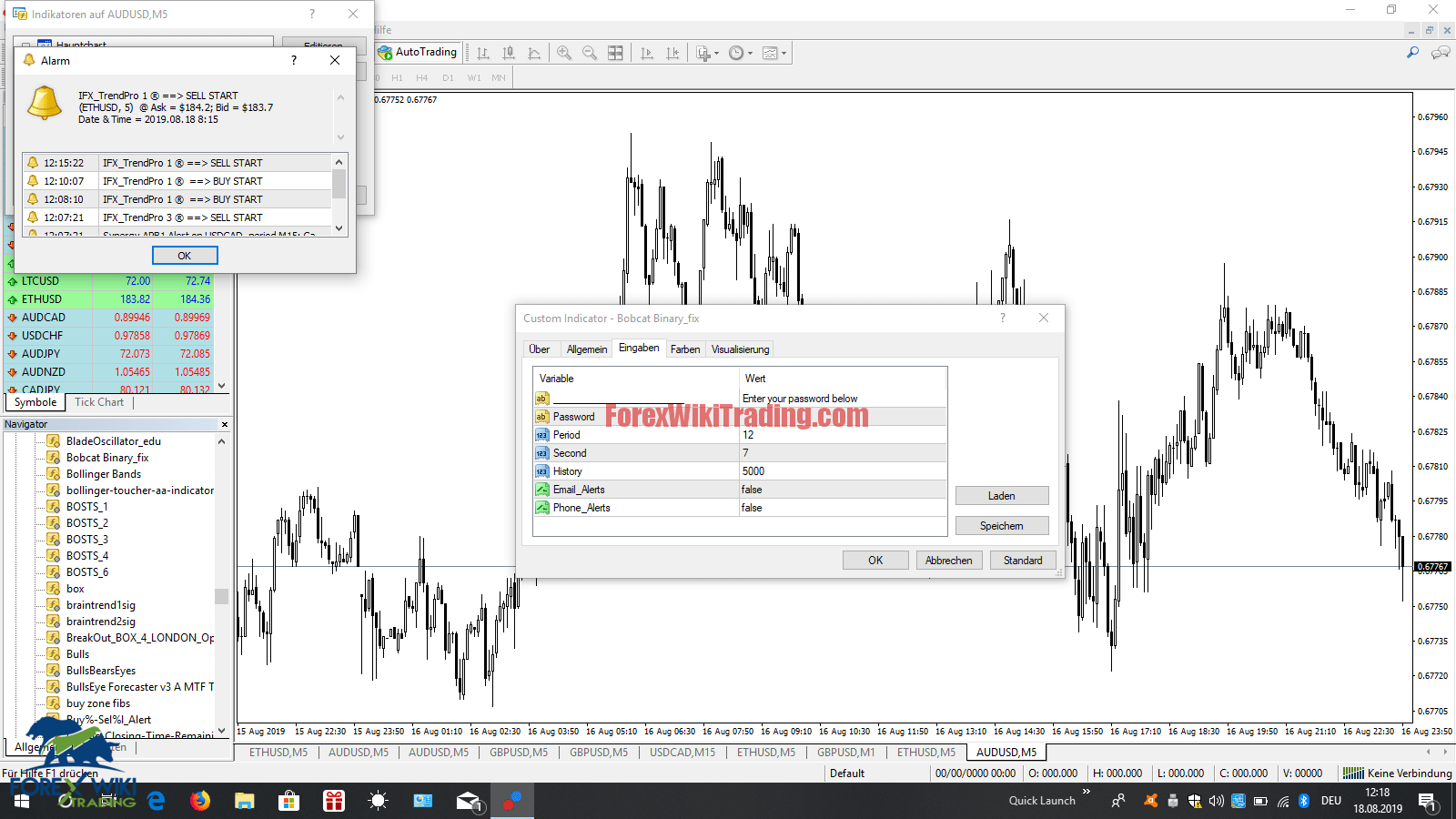Viewport: 1456px width, 819px height.
Task: Select BullsBearsEyes indicator in Navigator
Action: (x=100, y=671)
